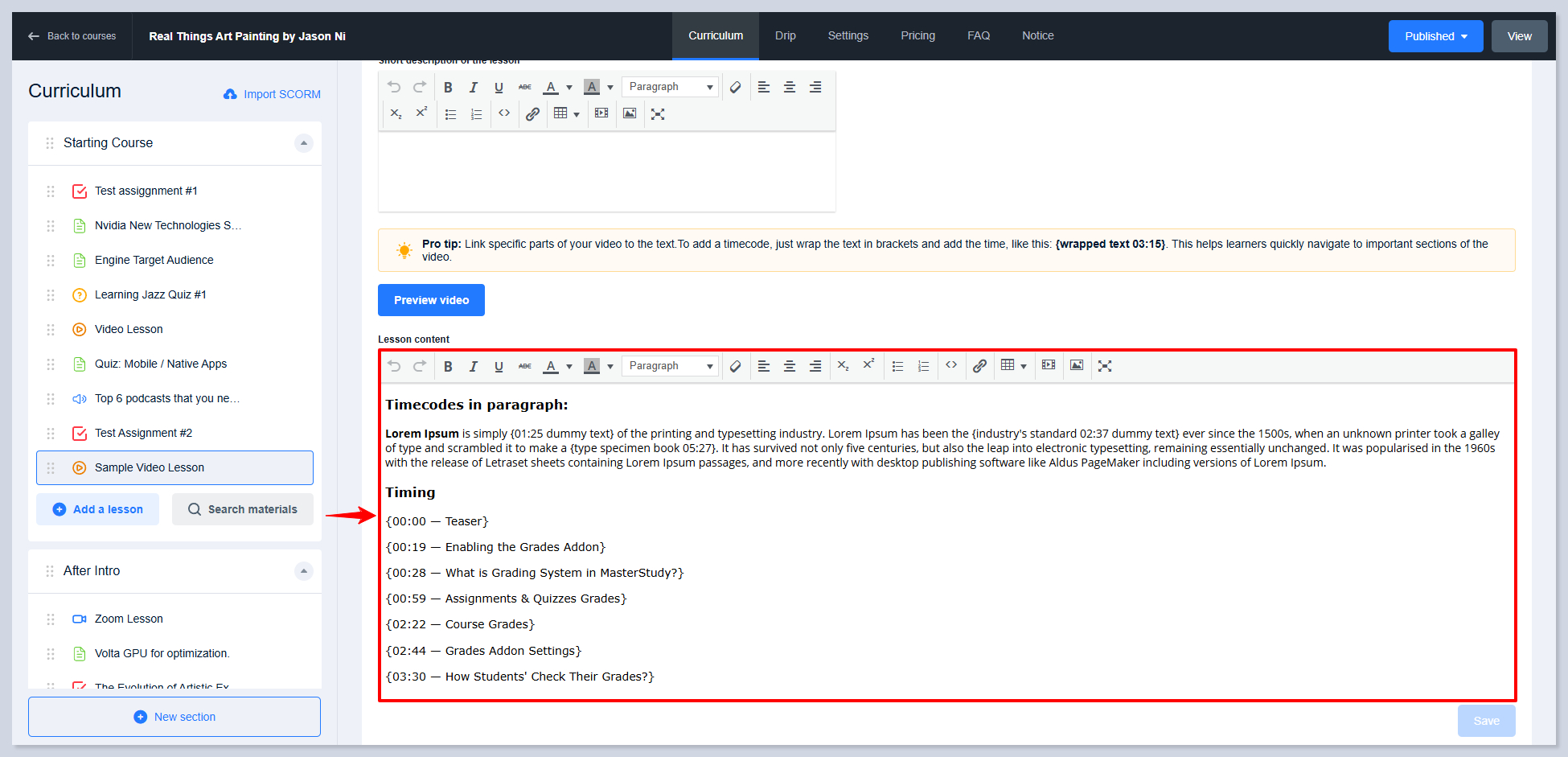
Task: Click Search materials button
Action: tap(242, 509)
